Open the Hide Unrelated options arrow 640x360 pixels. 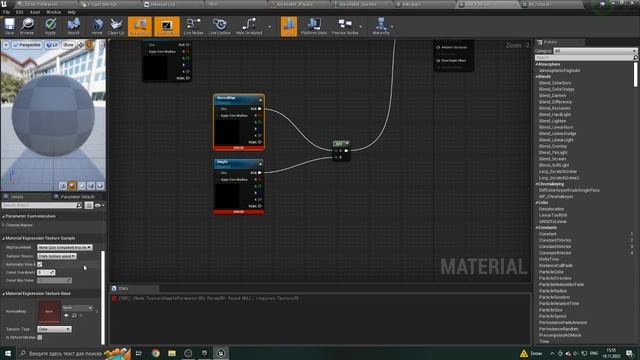tap(269, 27)
